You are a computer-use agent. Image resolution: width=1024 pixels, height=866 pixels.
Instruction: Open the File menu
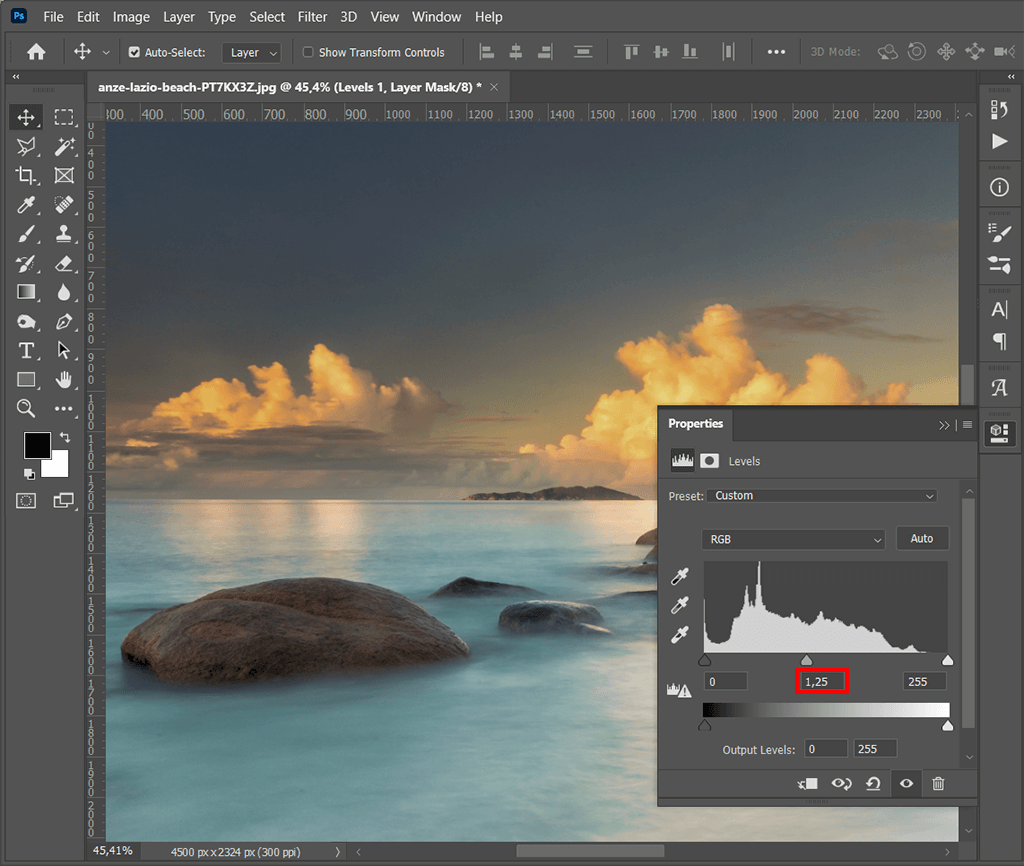(x=54, y=17)
